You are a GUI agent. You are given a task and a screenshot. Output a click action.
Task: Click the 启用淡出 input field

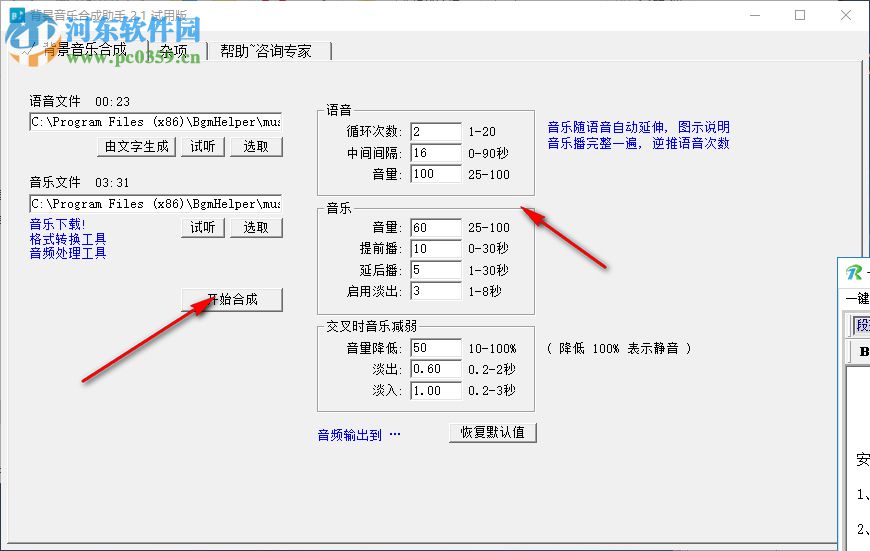click(x=436, y=291)
